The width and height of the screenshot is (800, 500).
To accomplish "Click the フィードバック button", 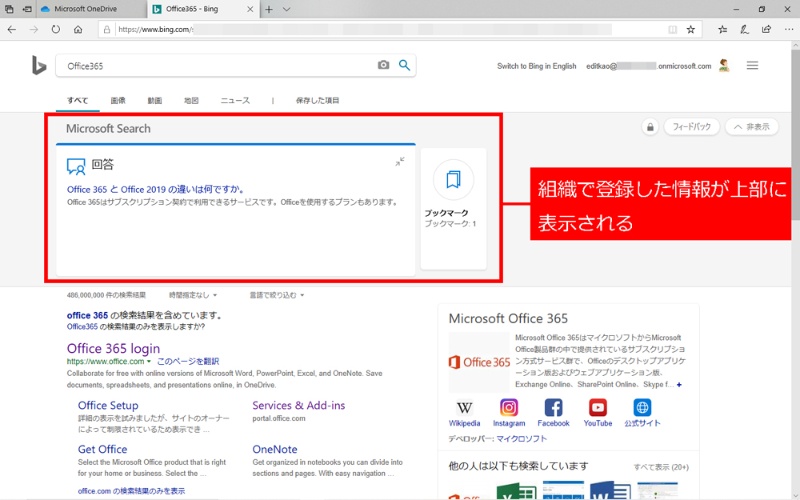I will pos(691,127).
